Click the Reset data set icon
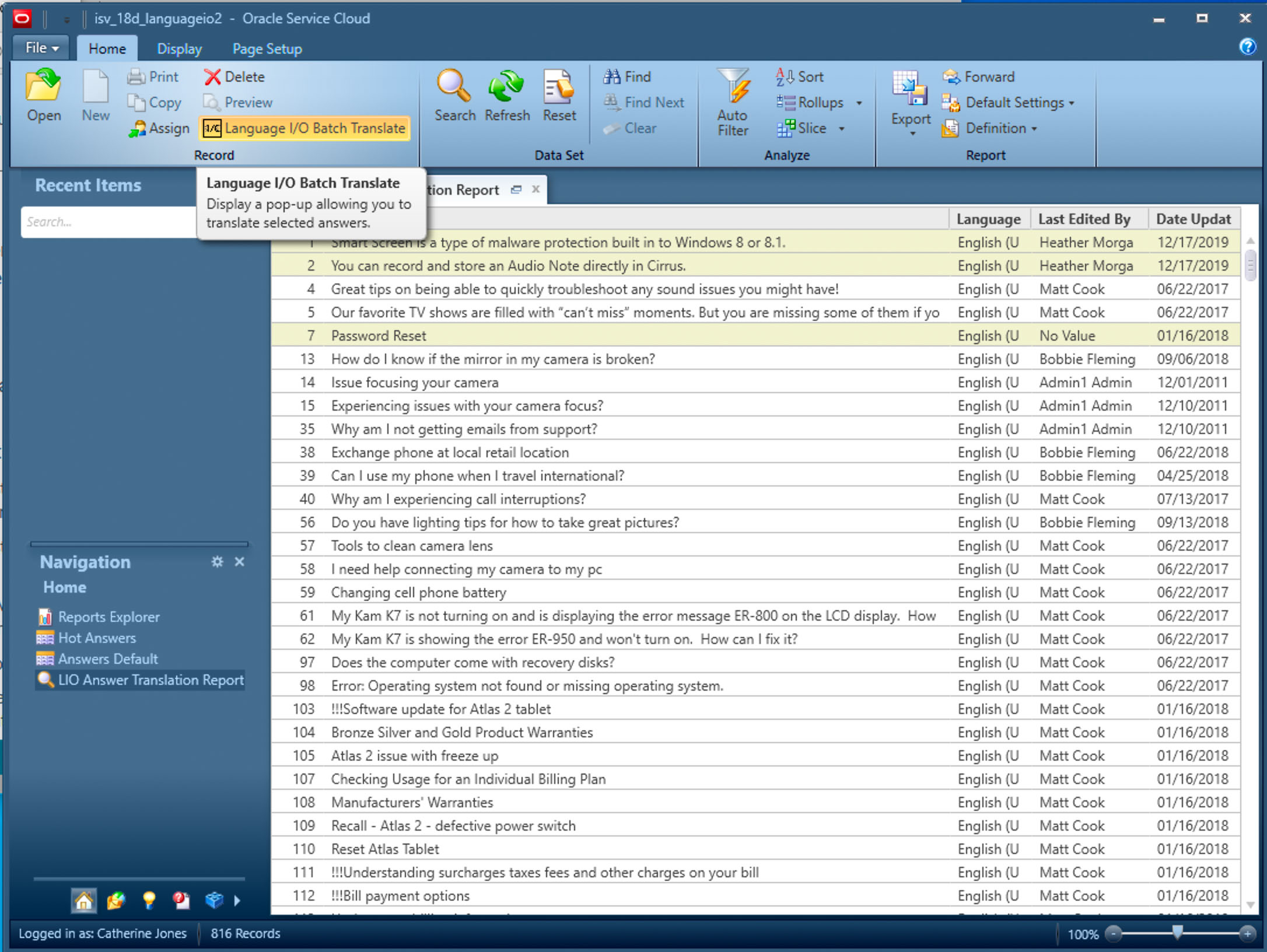This screenshot has height=952, width=1267. coord(559,86)
